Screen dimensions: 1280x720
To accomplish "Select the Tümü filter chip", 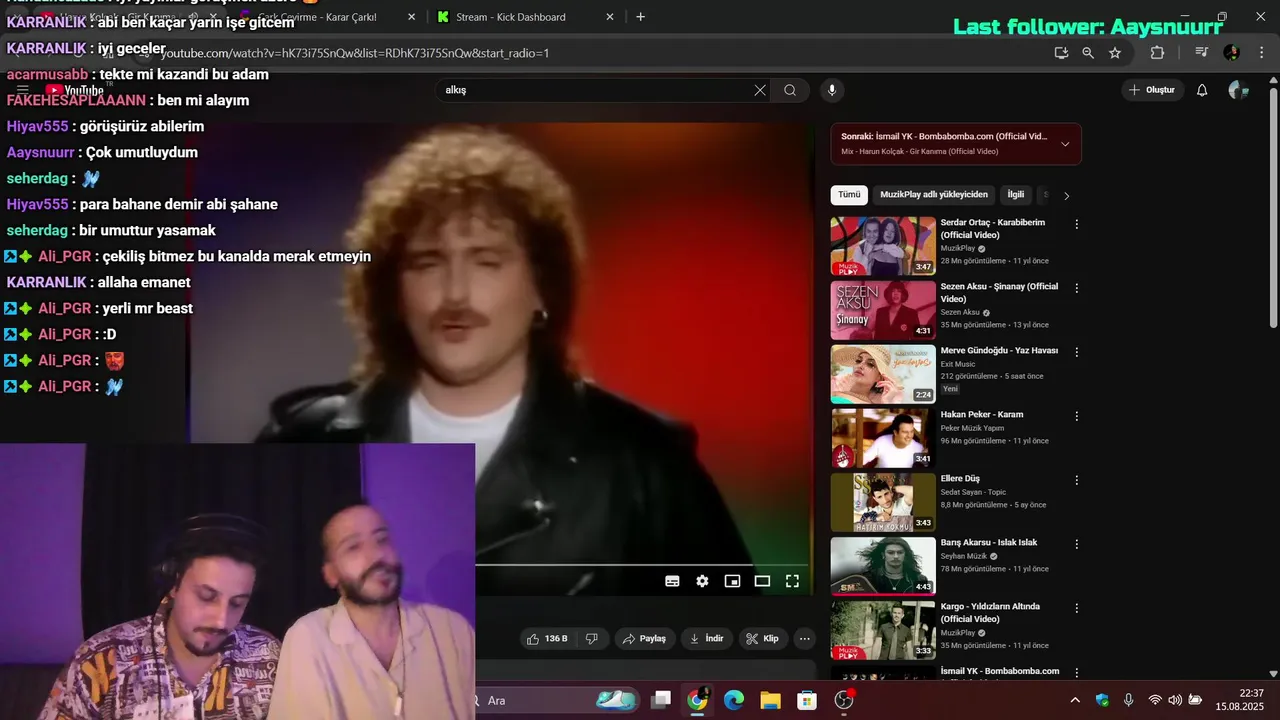I will click(x=849, y=195).
